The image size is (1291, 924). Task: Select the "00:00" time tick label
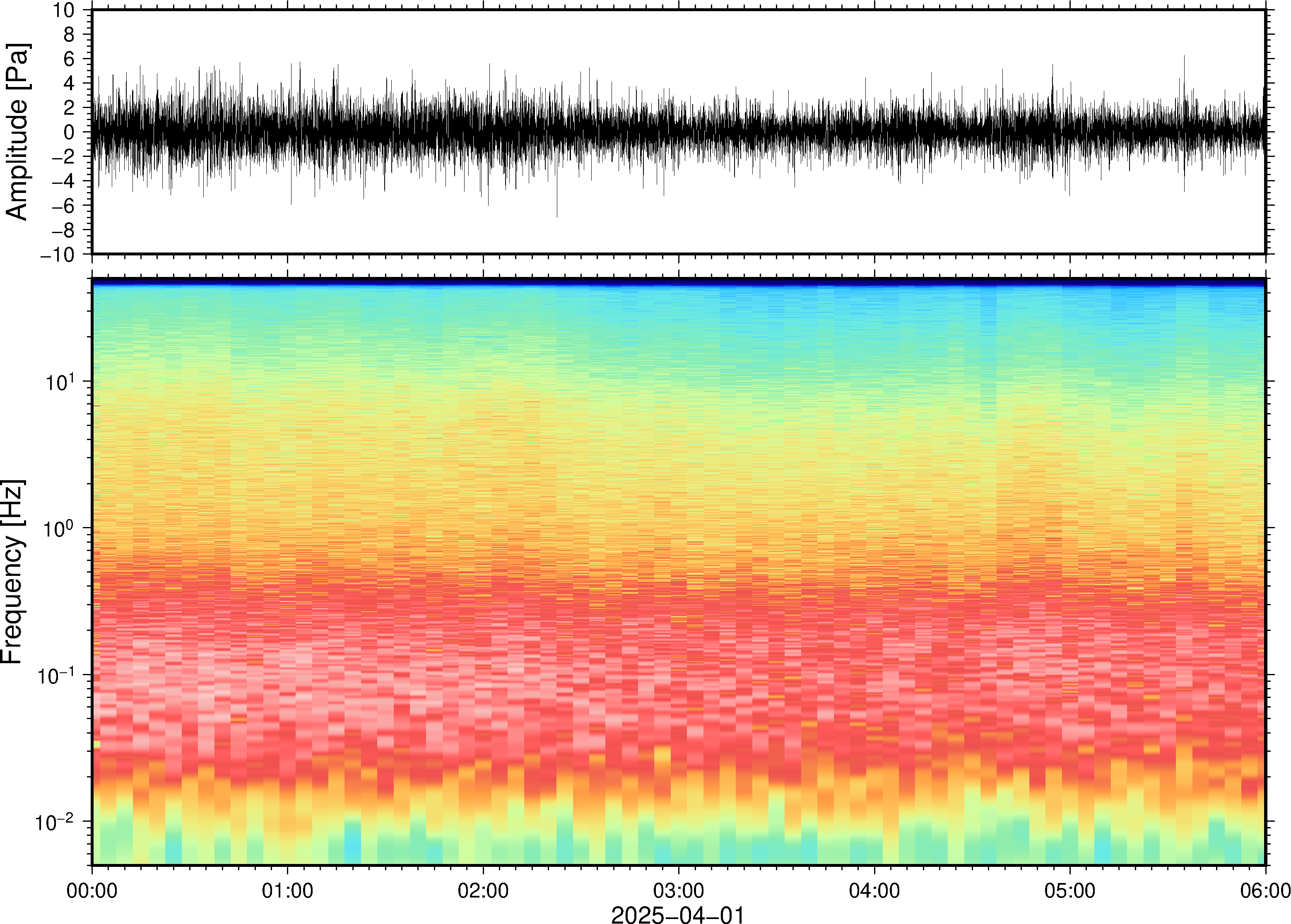[x=92, y=890]
